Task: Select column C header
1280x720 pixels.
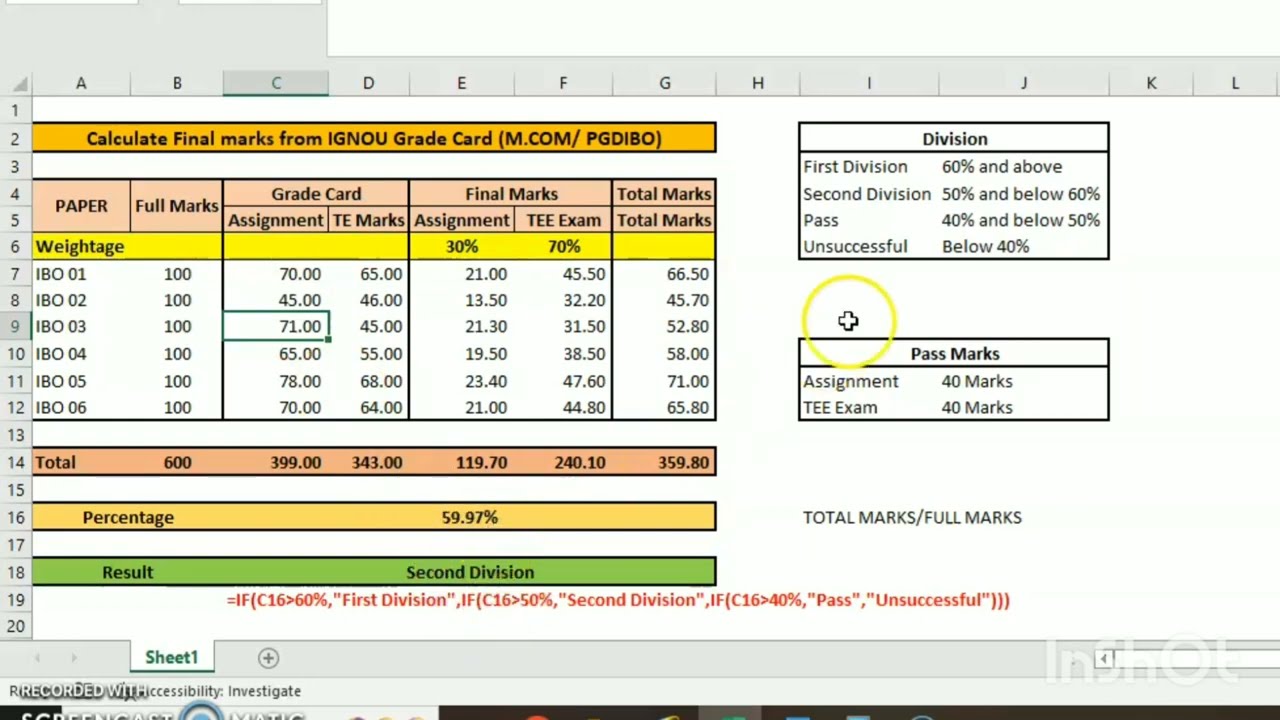Action: point(276,84)
